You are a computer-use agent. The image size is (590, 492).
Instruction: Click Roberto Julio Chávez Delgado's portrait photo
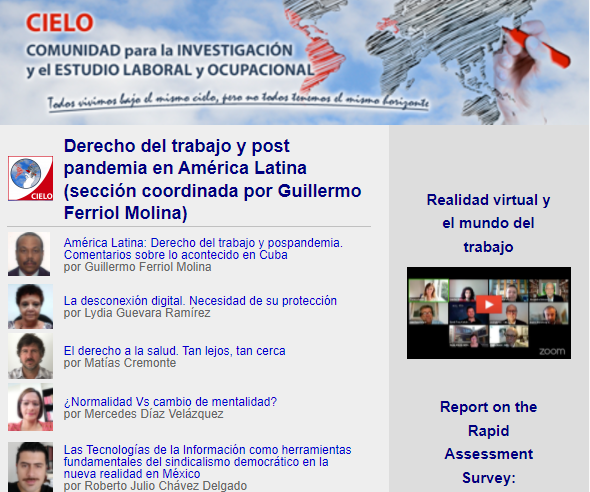[x=30, y=467]
